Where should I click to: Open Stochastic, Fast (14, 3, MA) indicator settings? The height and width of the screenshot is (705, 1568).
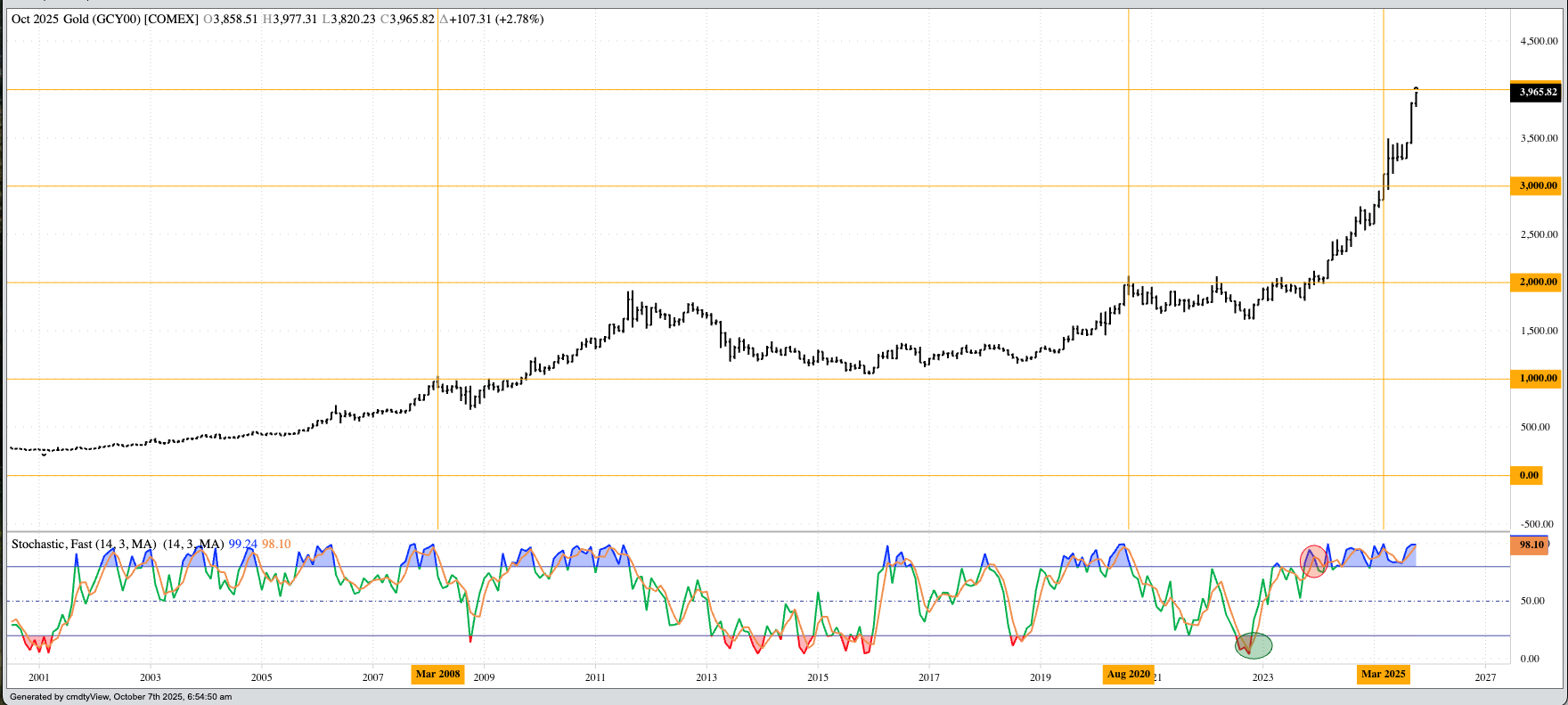84,544
